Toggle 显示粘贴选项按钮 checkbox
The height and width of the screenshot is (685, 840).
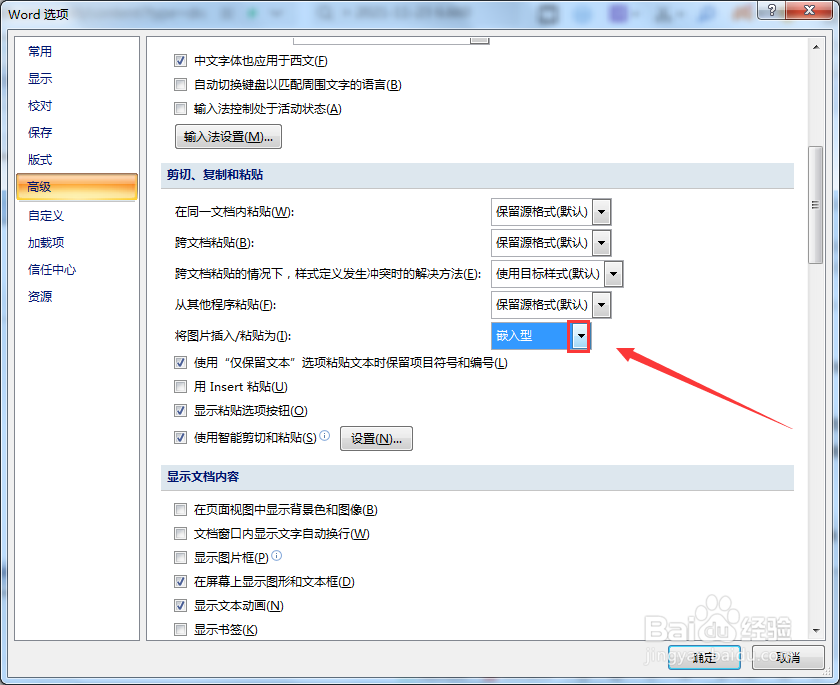181,411
